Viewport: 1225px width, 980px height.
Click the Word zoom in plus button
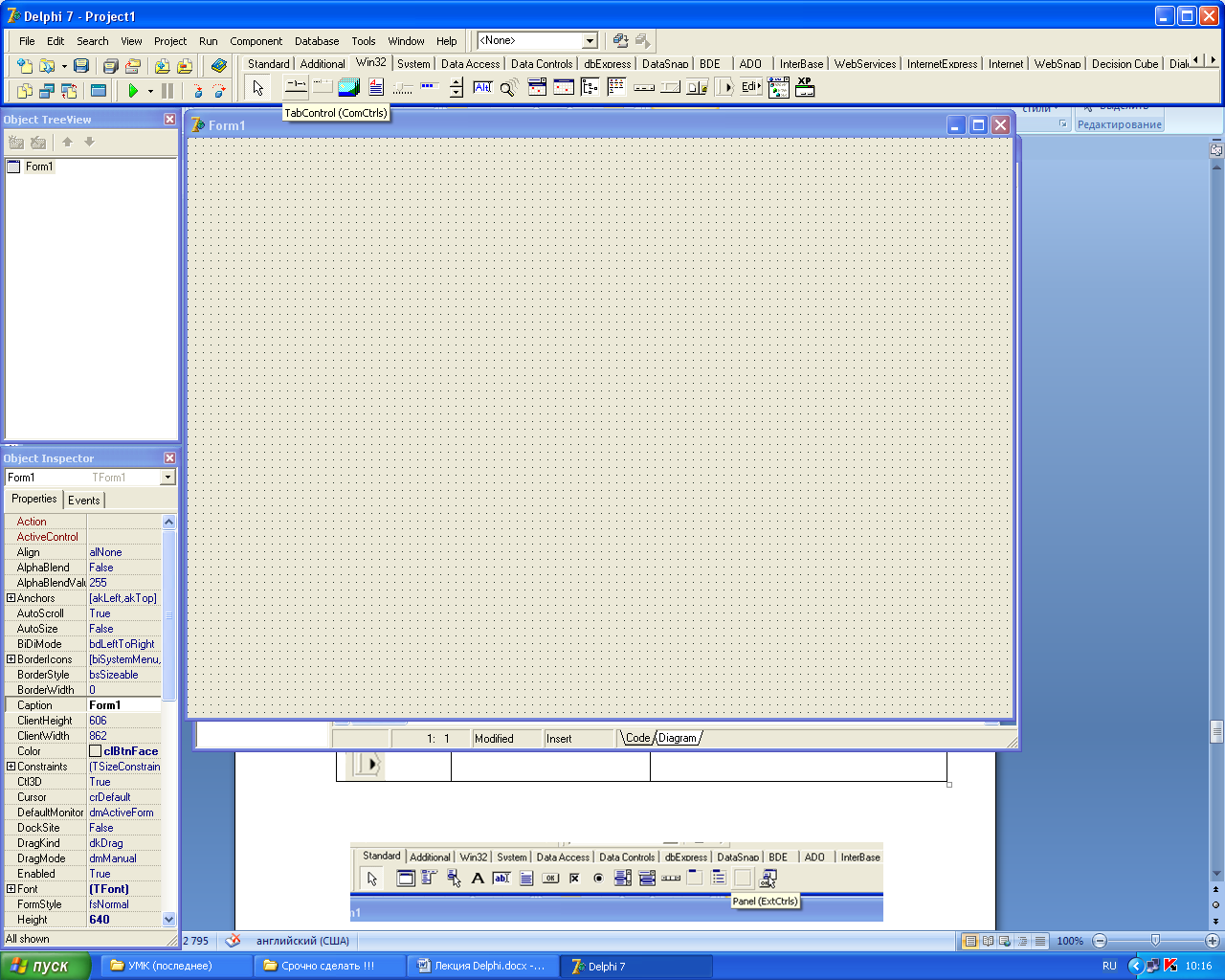point(1212,941)
